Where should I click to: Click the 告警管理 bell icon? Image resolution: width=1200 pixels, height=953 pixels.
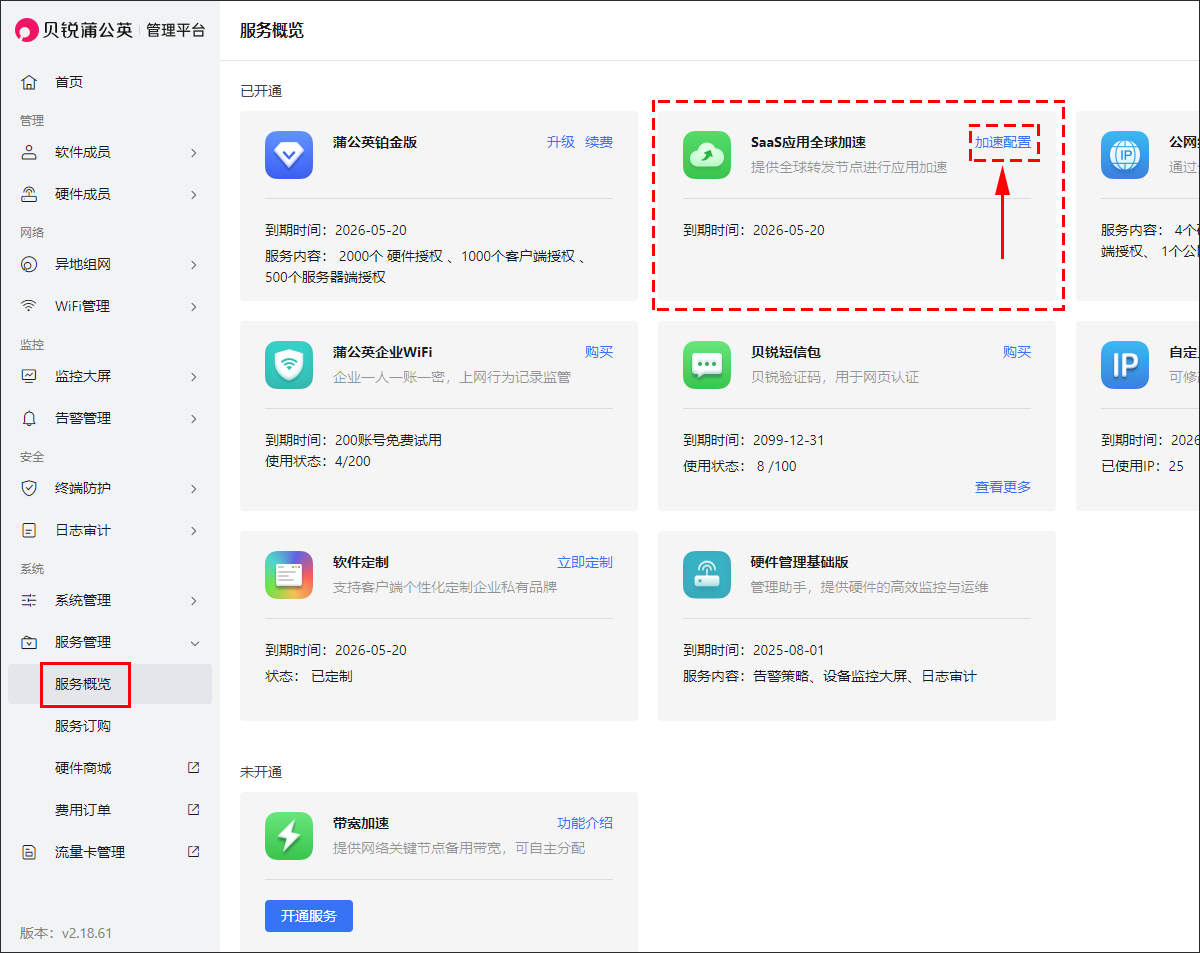29,418
